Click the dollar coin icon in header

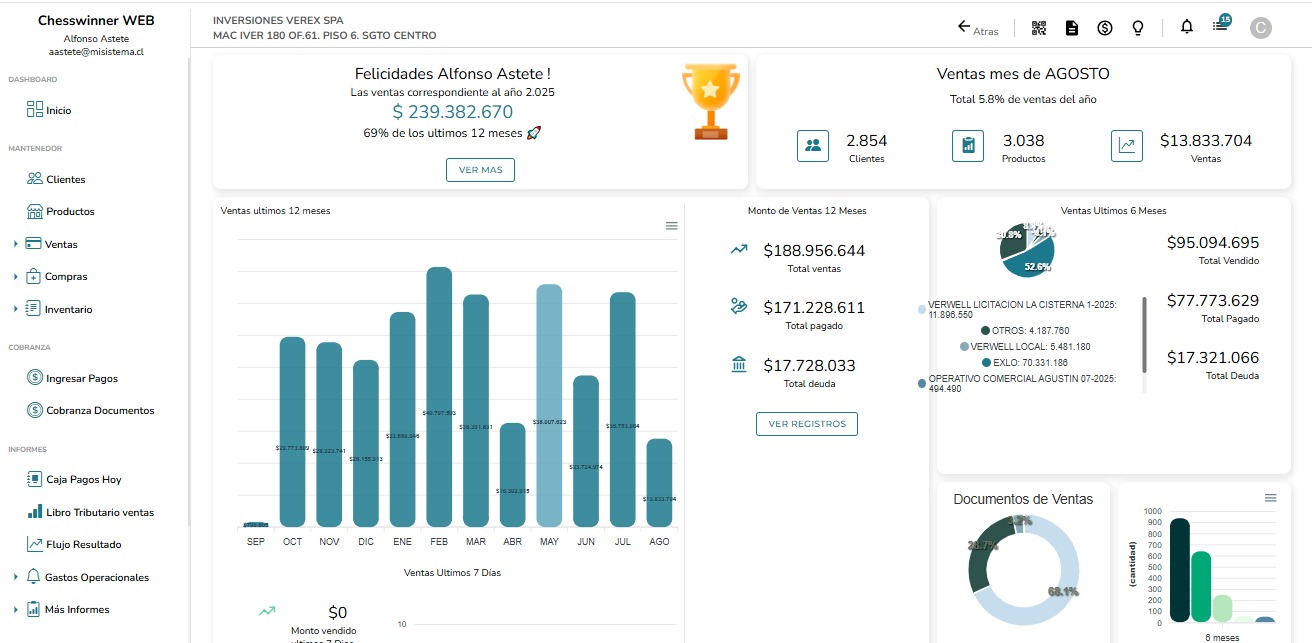(1105, 28)
